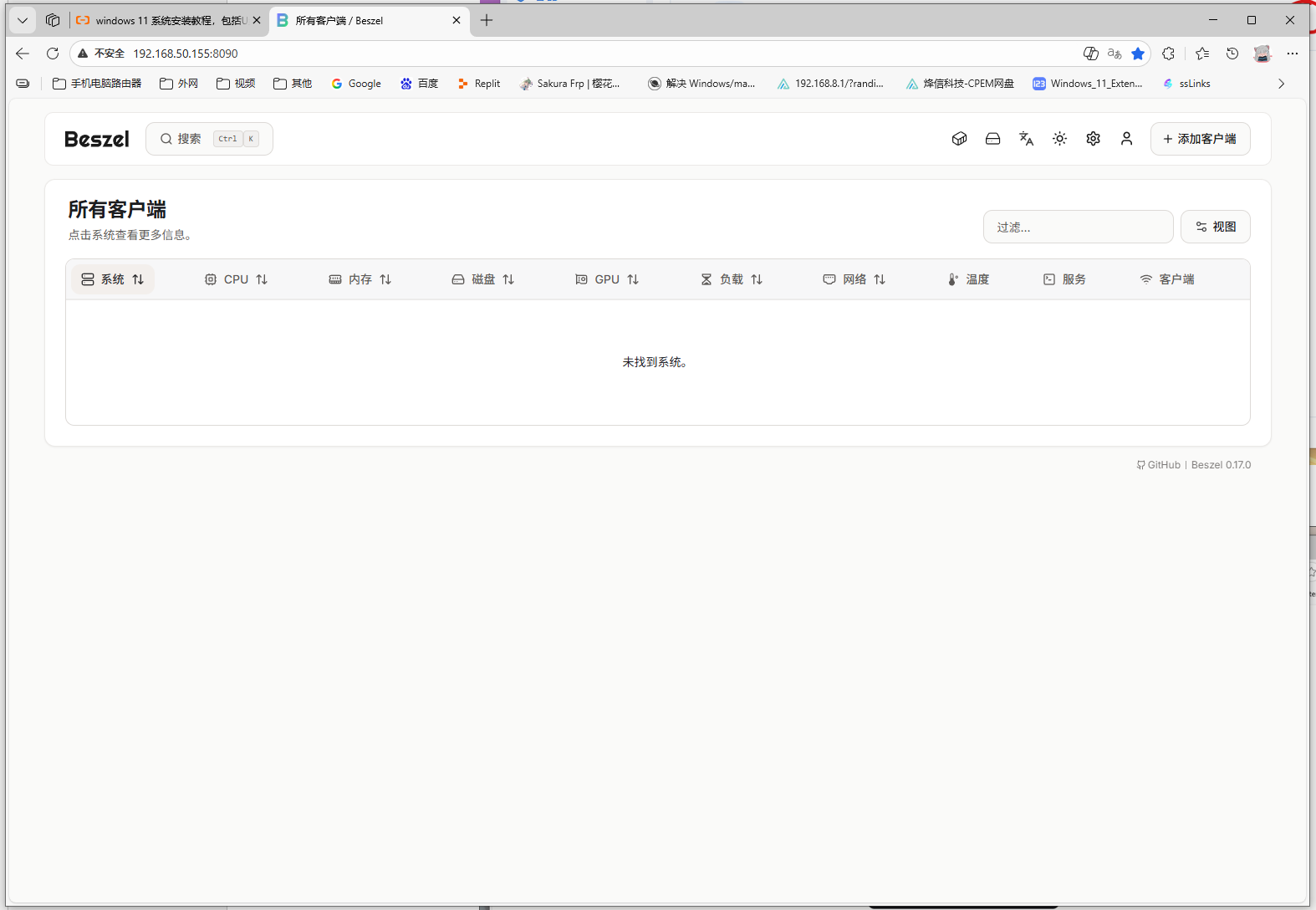Close the 所有客户端 / Beszel tab
This screenshot has width=1316, height=910.
tap(457, 21)
